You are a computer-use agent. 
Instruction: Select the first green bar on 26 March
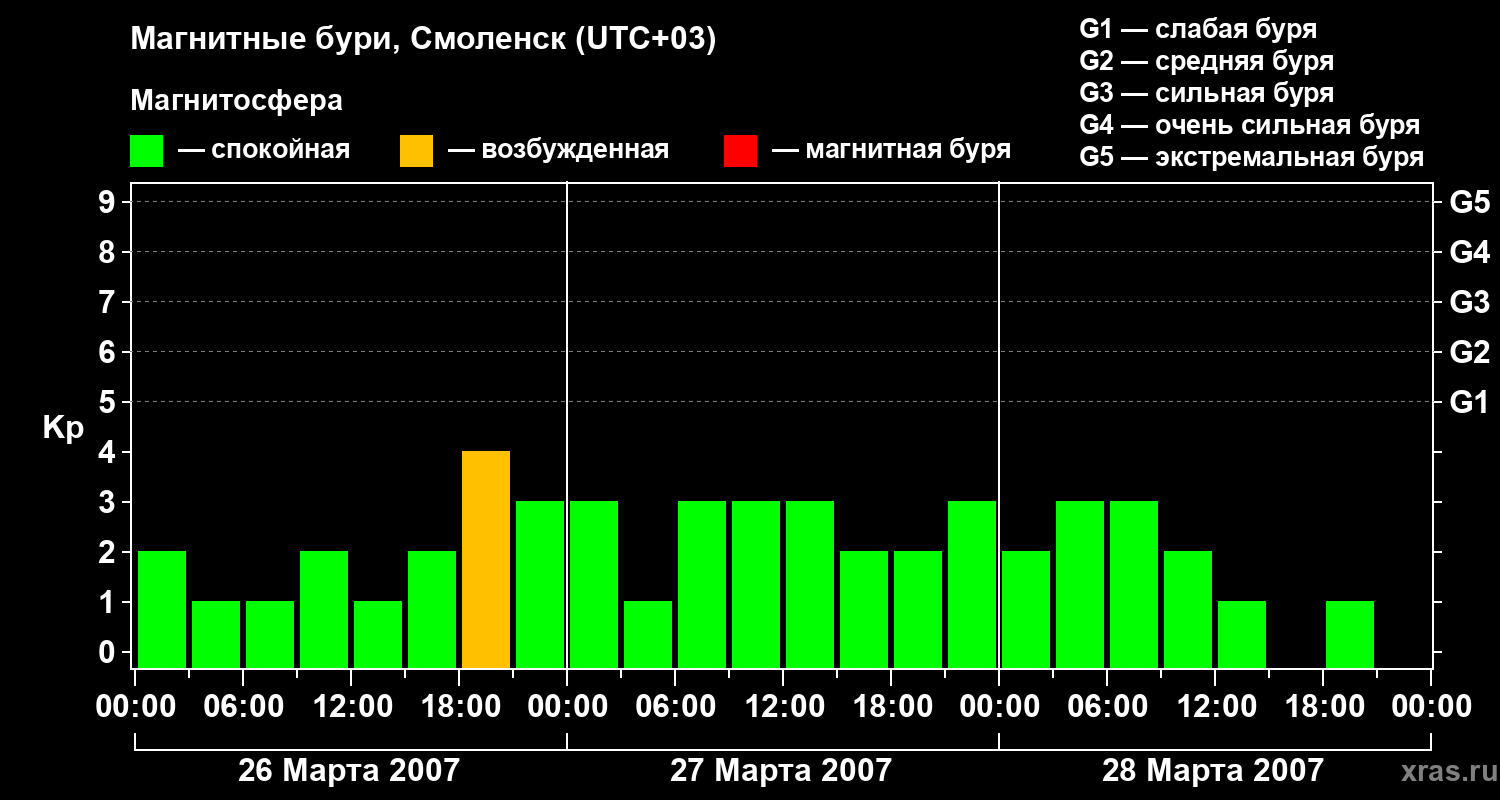[162, 610]
